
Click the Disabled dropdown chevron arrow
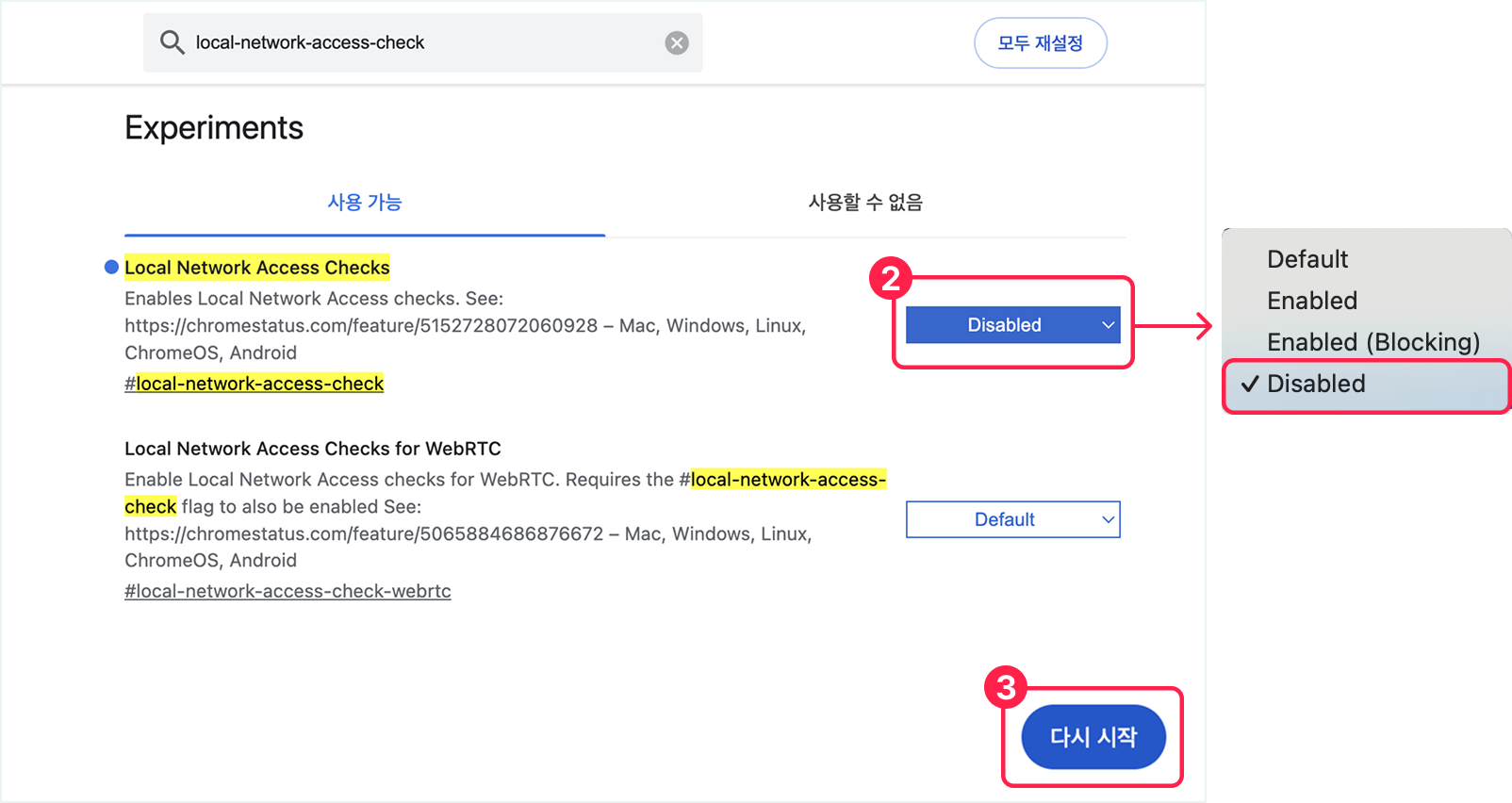[x=1109, y=325]
